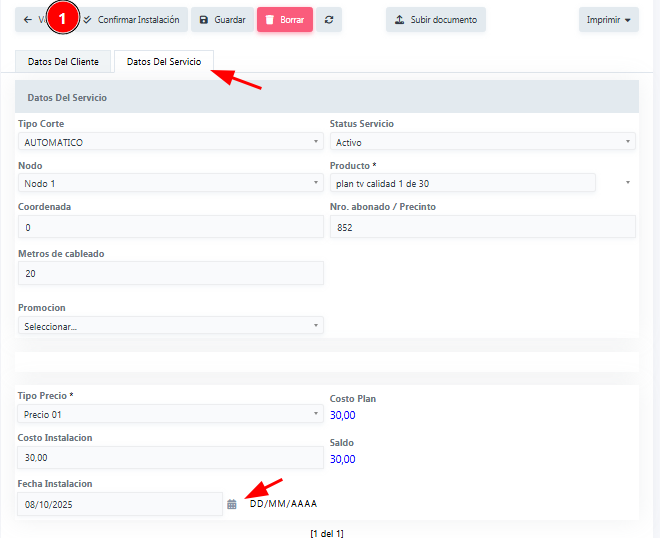The height and width of the screenshot is (538, 660).
Task: Click Subir documento upload button
Action: click(x=436, y=20)
